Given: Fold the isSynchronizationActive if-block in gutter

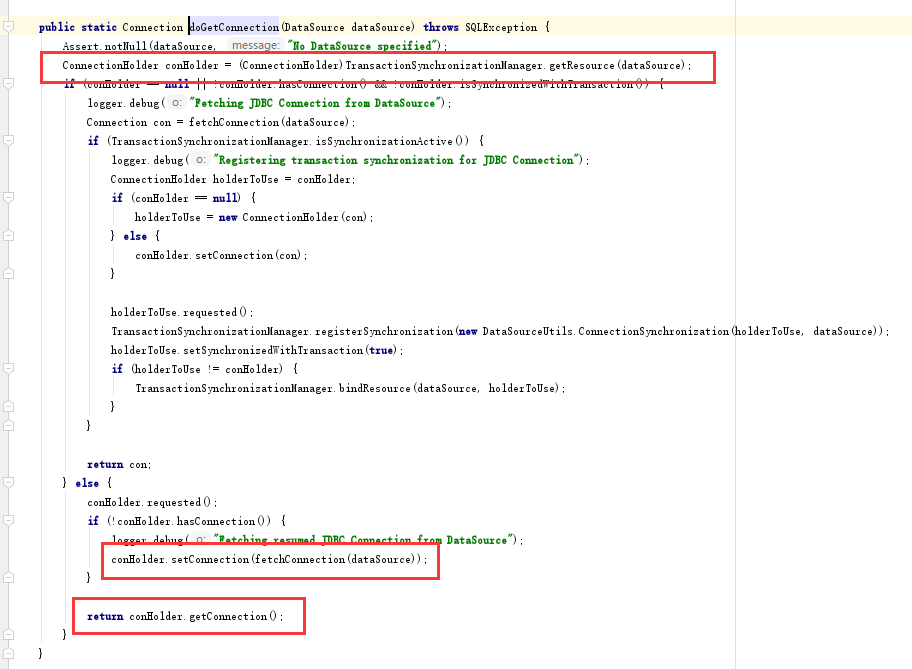Looking at the screenshot, I should click(x=8, y=141).
